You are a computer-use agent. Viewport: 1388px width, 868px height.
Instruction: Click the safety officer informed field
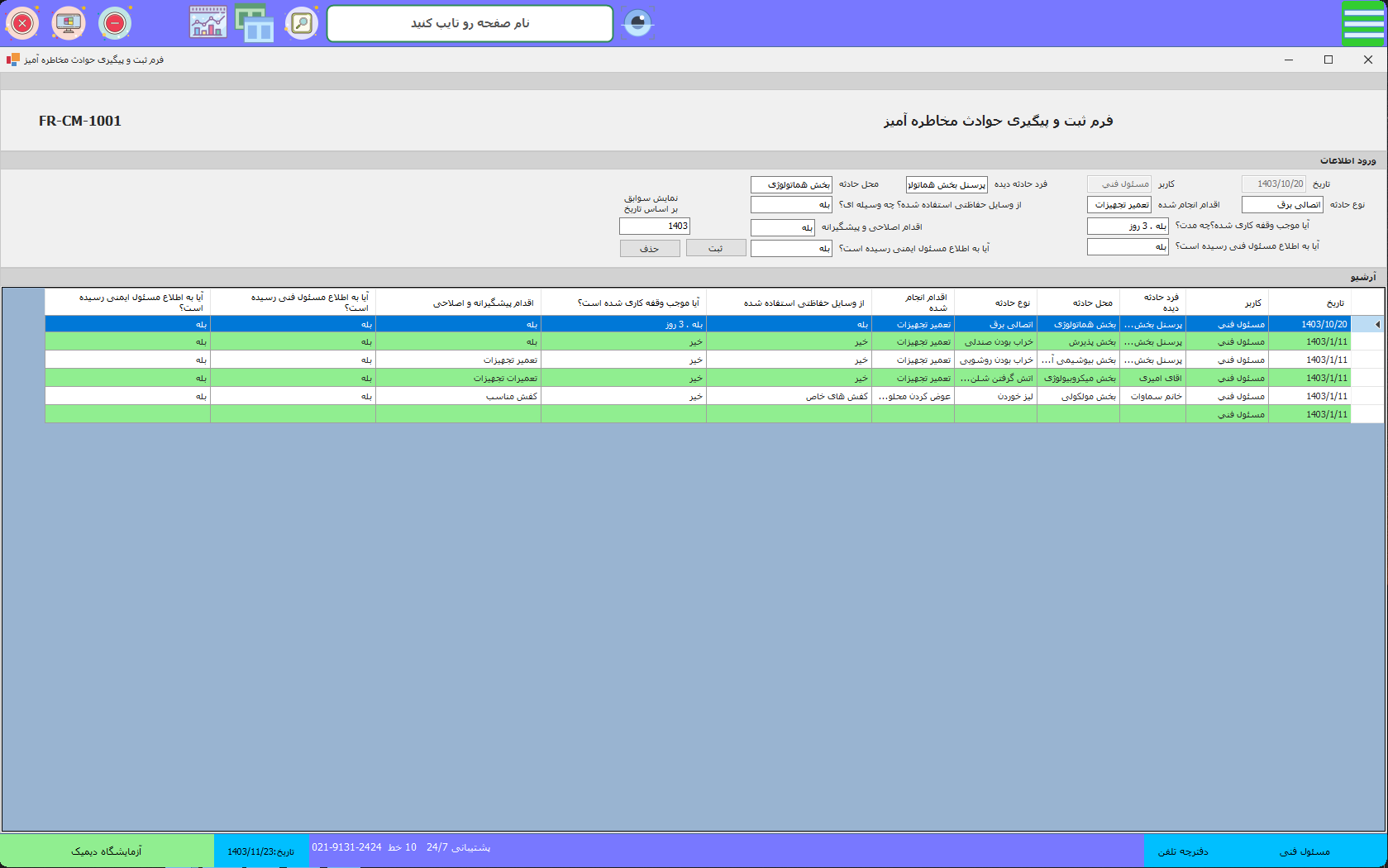pyautogui.click(x=791, y=248)
